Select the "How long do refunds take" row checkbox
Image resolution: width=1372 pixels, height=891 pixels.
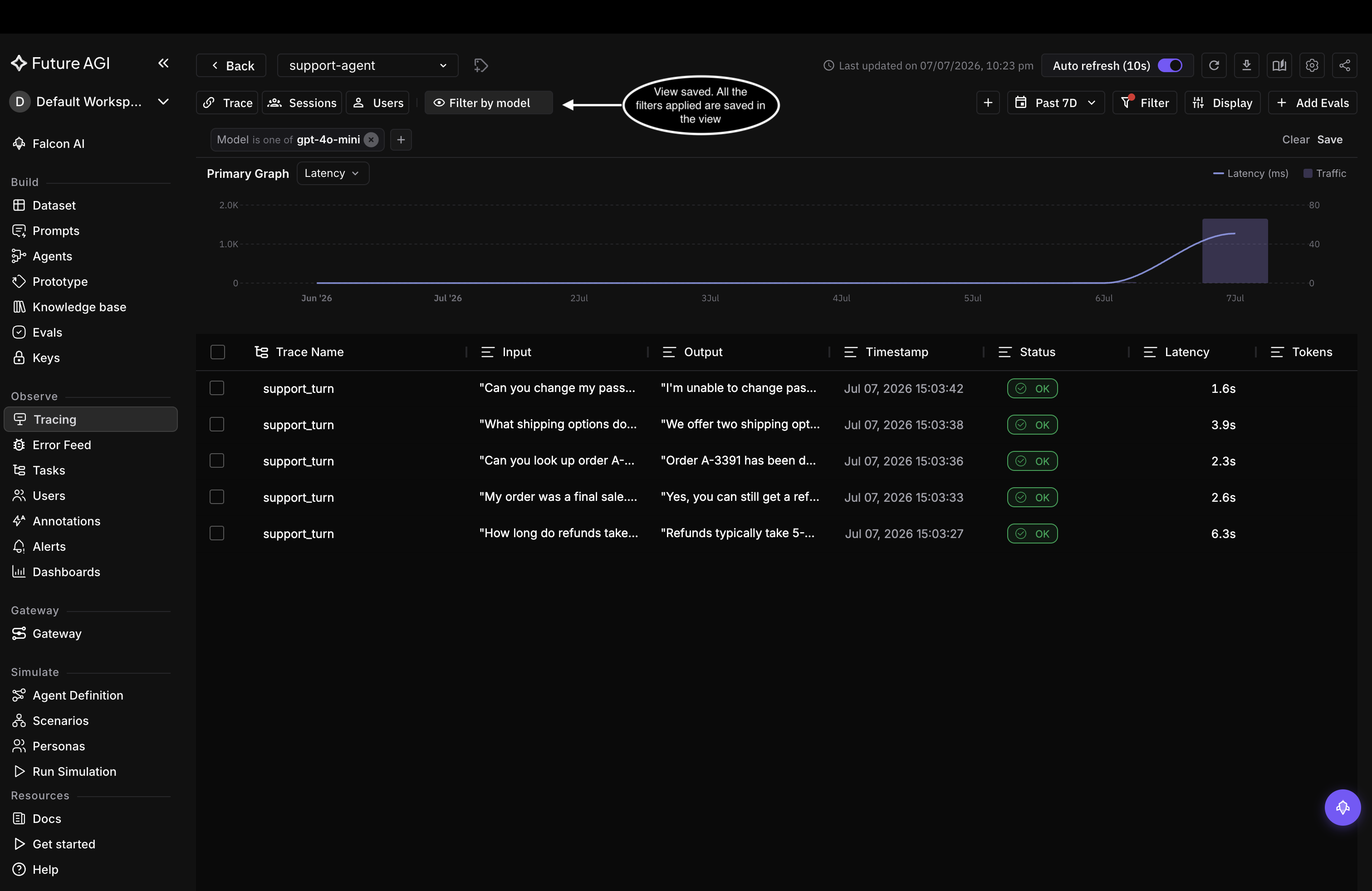(217, 533)
